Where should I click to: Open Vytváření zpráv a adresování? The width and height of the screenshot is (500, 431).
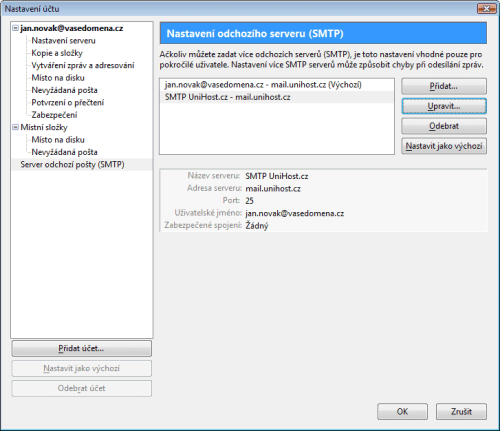[83, 65]
